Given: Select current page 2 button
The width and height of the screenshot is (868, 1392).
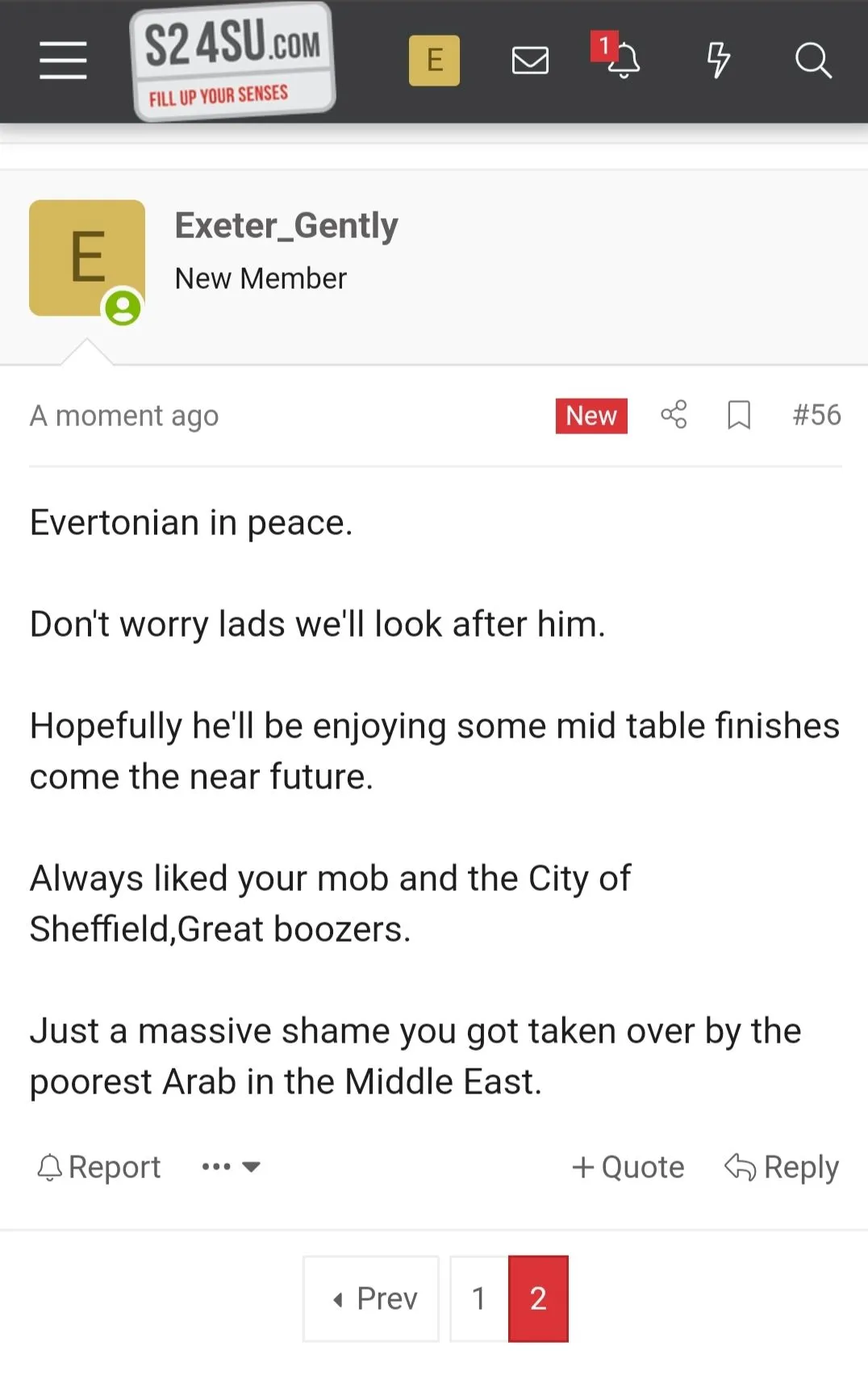Looking at the screenshot, I should [x=538, y=1298].
